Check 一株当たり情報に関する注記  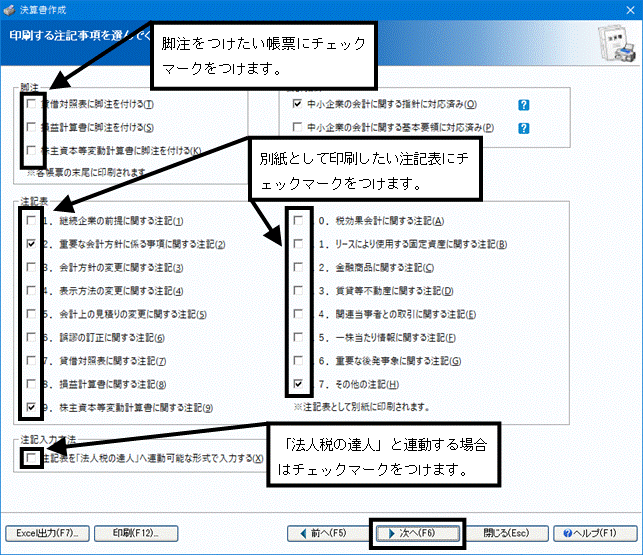(298, 338)
